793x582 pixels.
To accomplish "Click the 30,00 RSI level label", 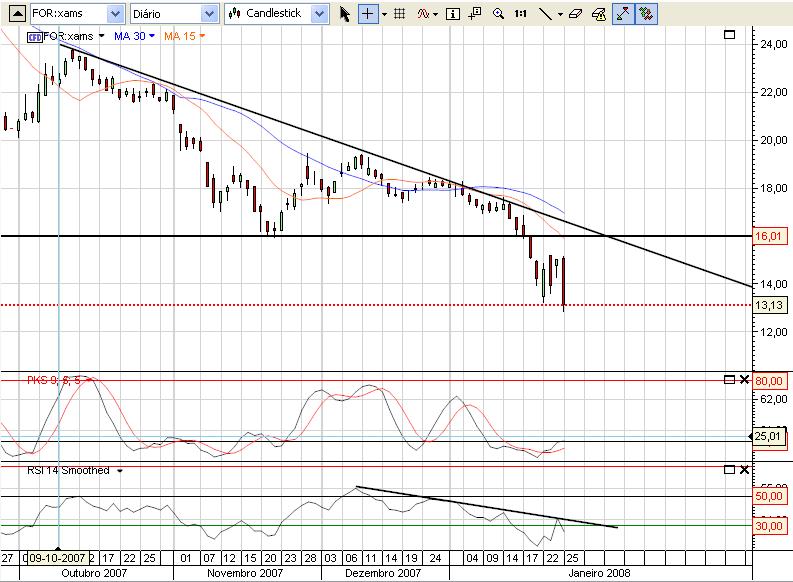I will 769,526.
